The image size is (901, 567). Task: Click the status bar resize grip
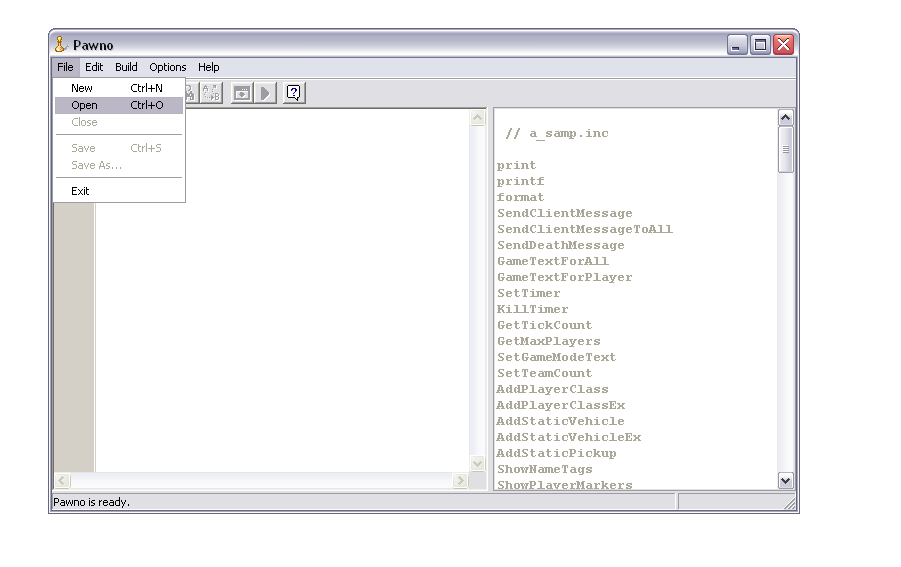pos(790,504)
